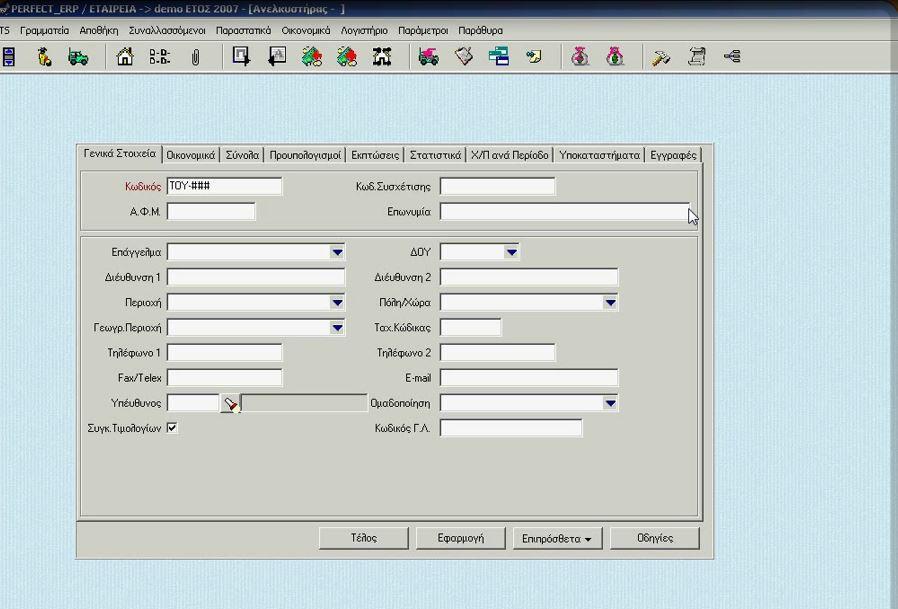The image size is (898, 609).
Task: Click the second pink money bag icon
Action: (615, 57)
